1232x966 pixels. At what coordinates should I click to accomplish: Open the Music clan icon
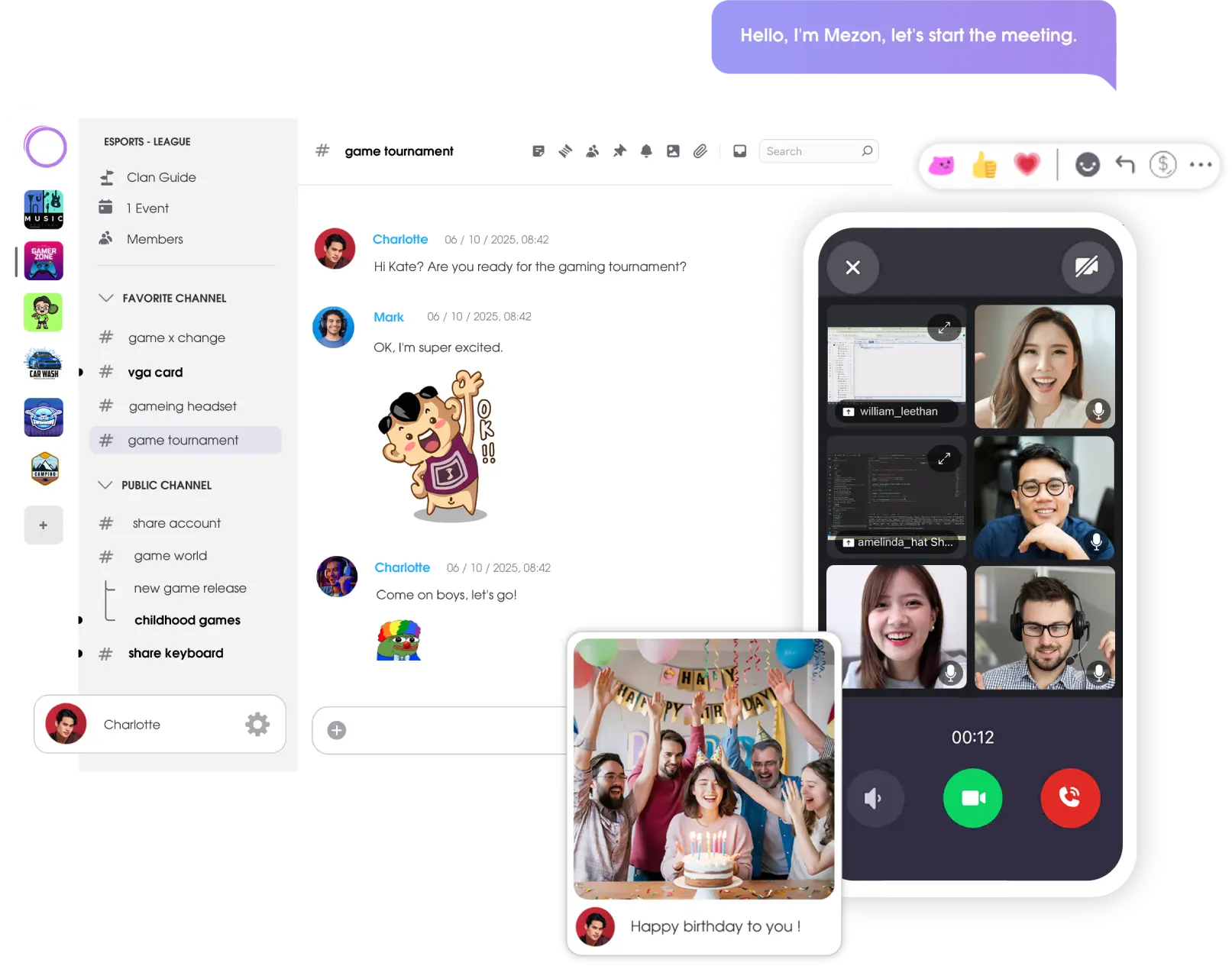44,209
